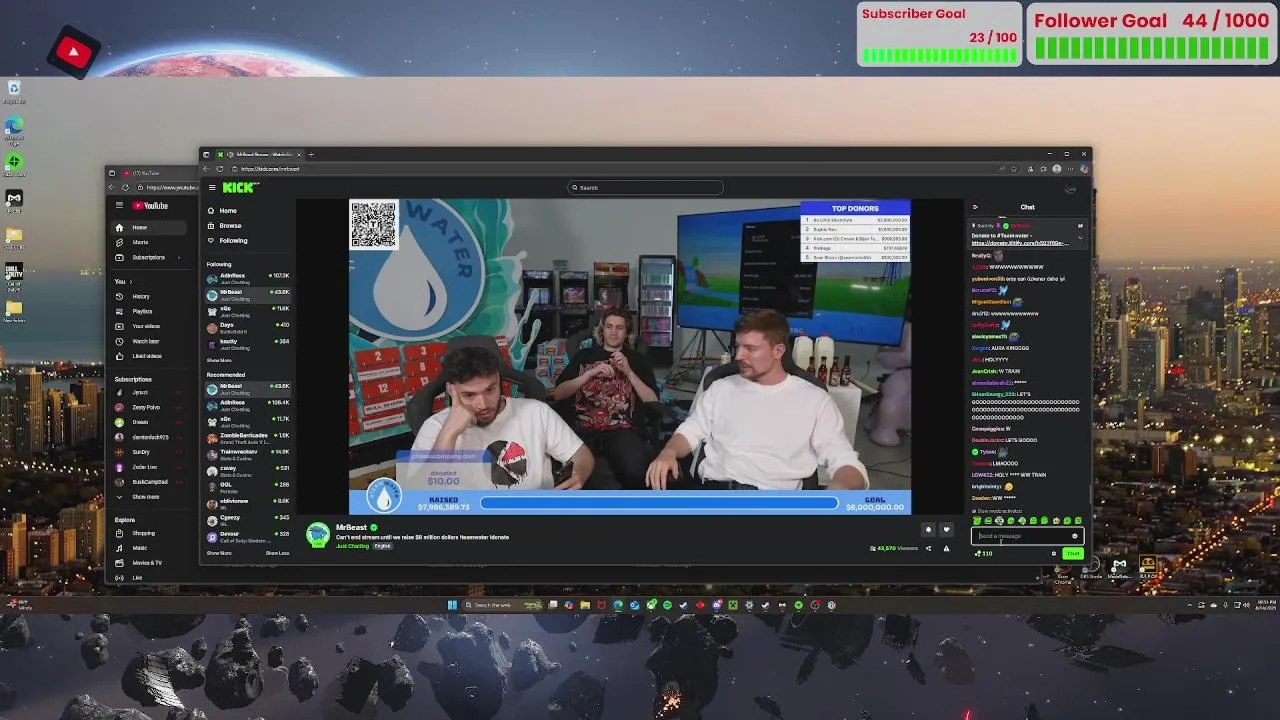Viewport: 1280px width, 720px height.
Task: Click the heart follow button
Action: 946,530
